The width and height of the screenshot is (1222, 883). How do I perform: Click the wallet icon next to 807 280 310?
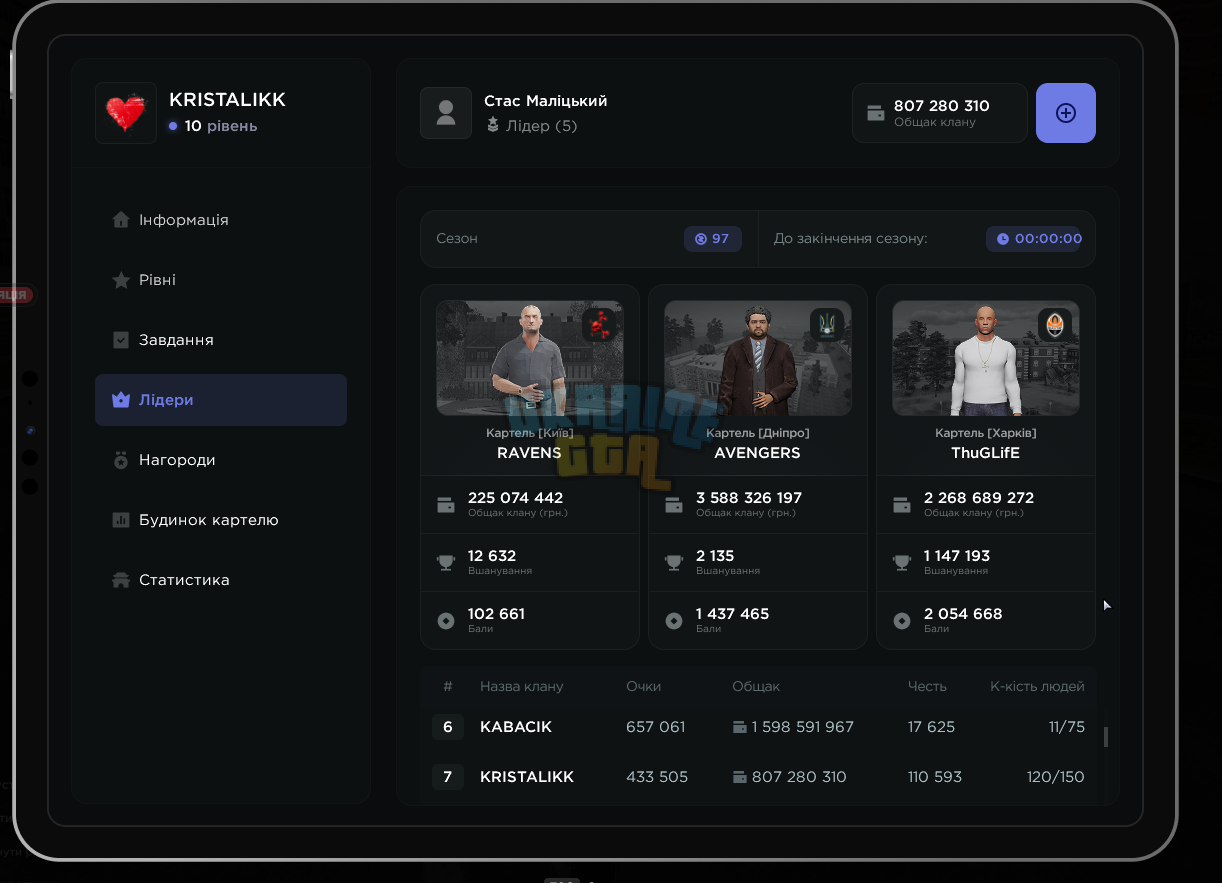coord(876,113)
